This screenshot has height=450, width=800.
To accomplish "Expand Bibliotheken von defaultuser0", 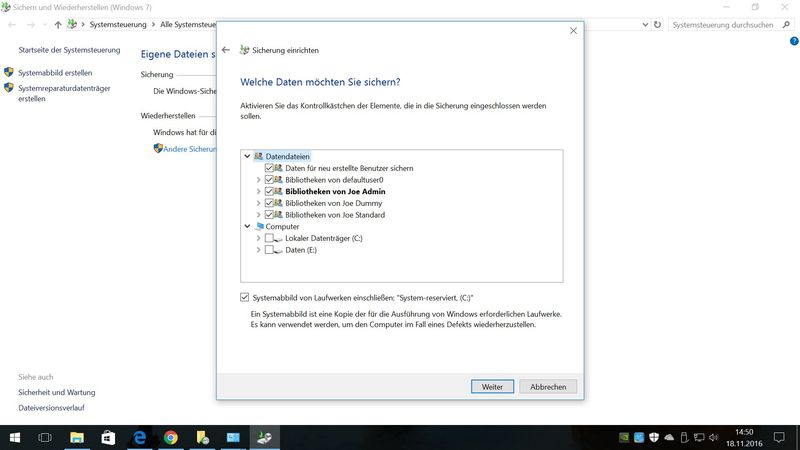I will (258, 180).
